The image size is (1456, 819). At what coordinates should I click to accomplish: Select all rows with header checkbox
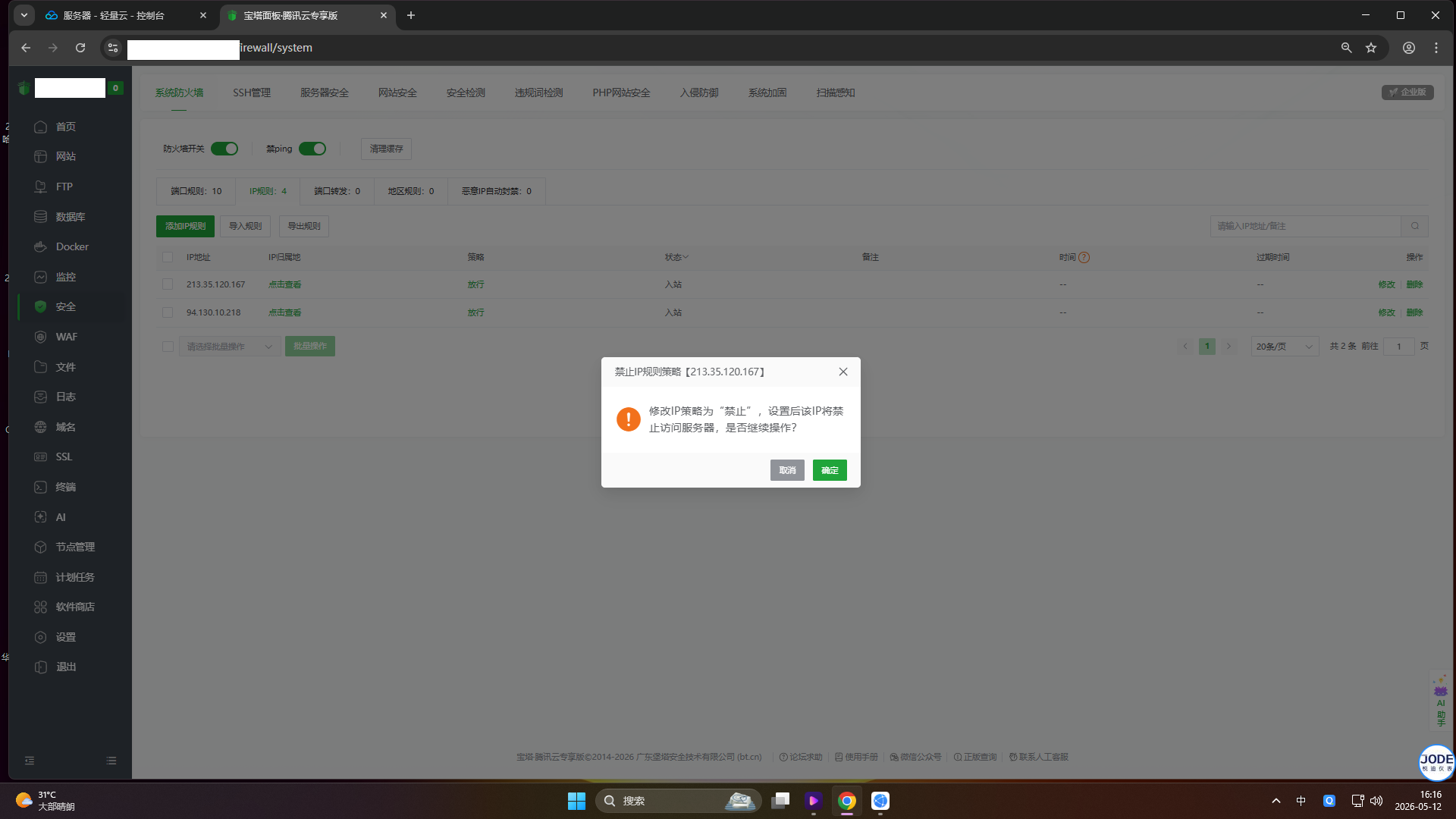point(168,257)
